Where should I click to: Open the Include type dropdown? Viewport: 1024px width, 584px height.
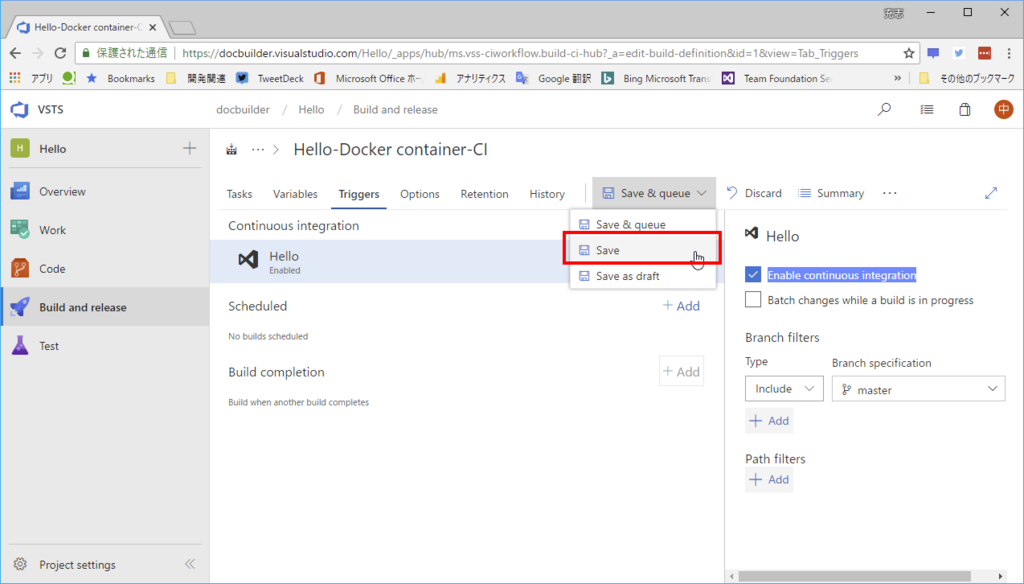point(784,389)
